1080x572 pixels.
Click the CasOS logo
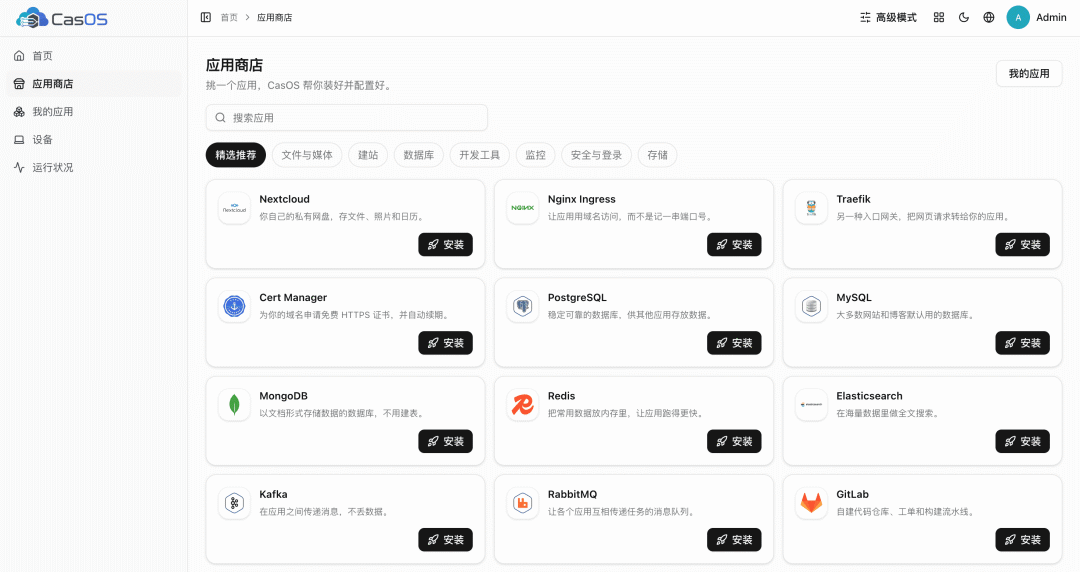coord(62,18)
